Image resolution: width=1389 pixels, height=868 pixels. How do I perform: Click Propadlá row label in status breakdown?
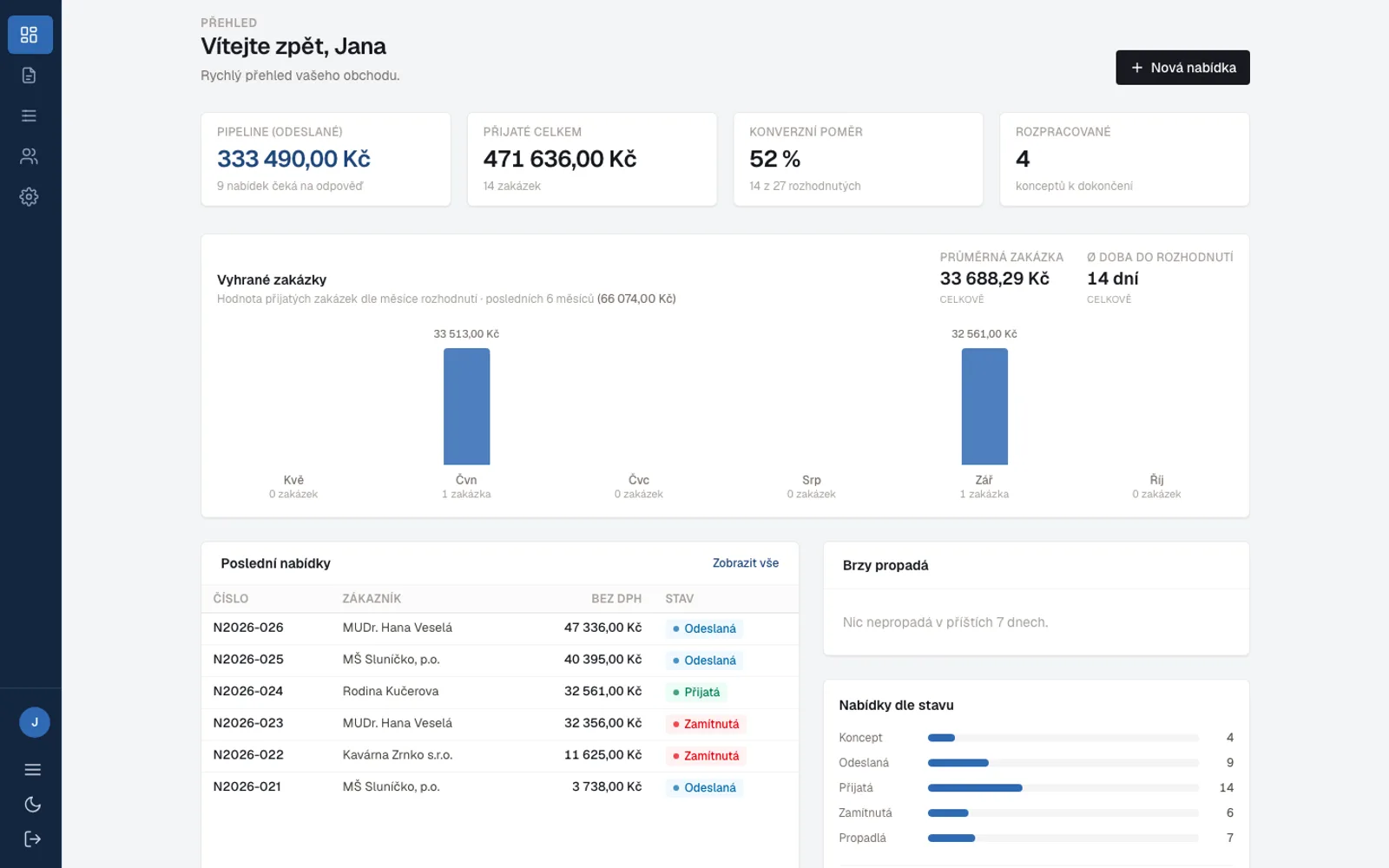(862, 838)
